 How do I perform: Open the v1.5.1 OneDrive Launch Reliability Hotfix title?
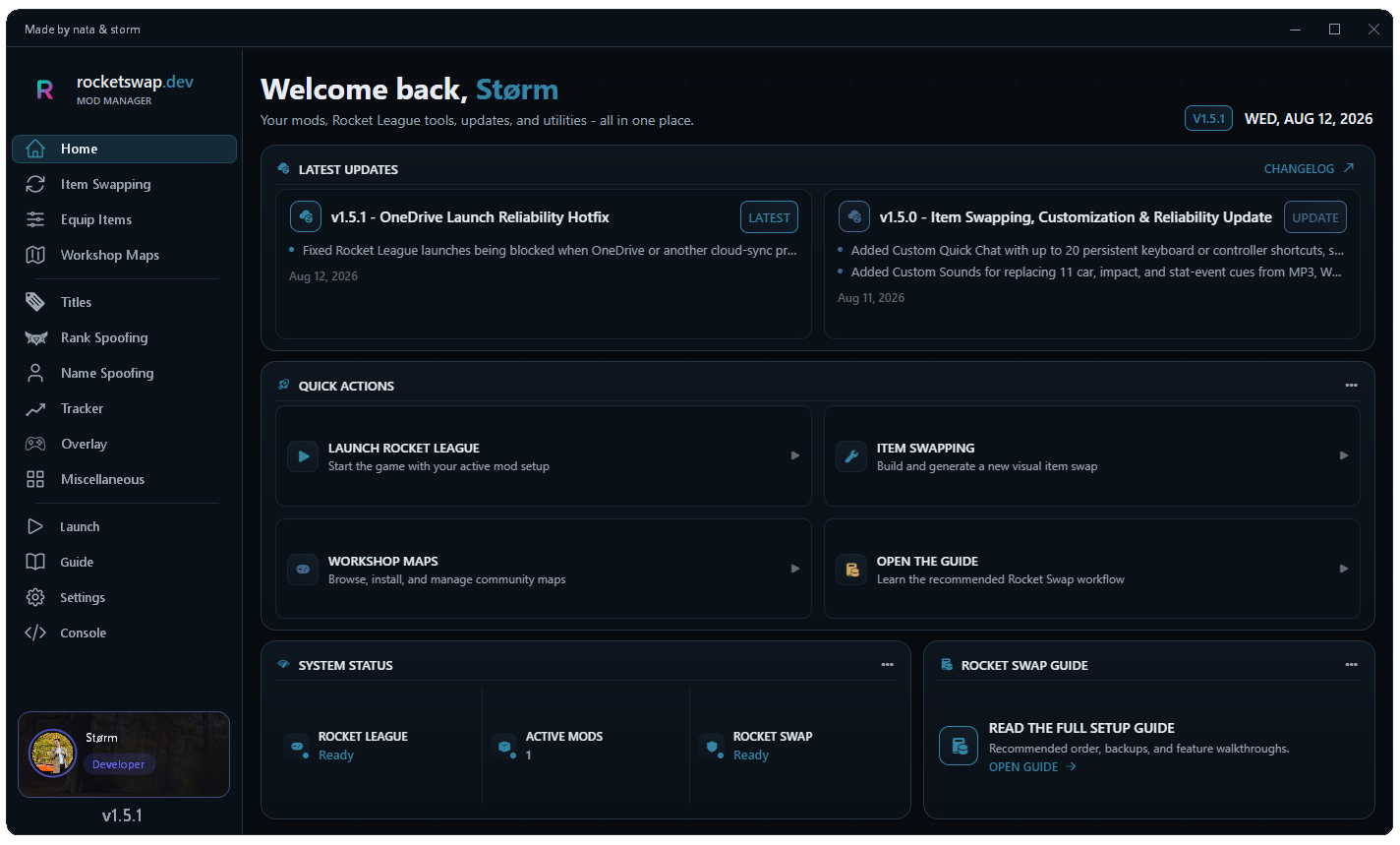(470, 217)
